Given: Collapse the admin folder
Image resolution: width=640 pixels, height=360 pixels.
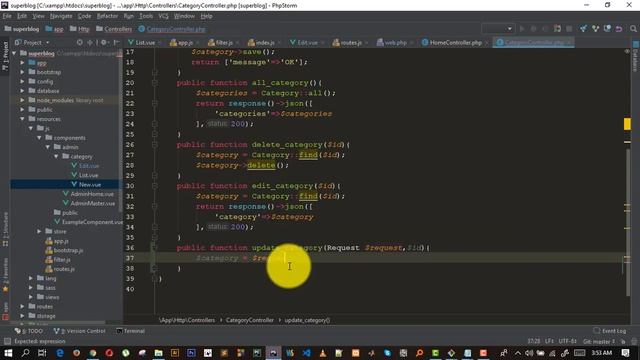Looking at the screenshot, I should pyautogui.click(x=48, y=147).
